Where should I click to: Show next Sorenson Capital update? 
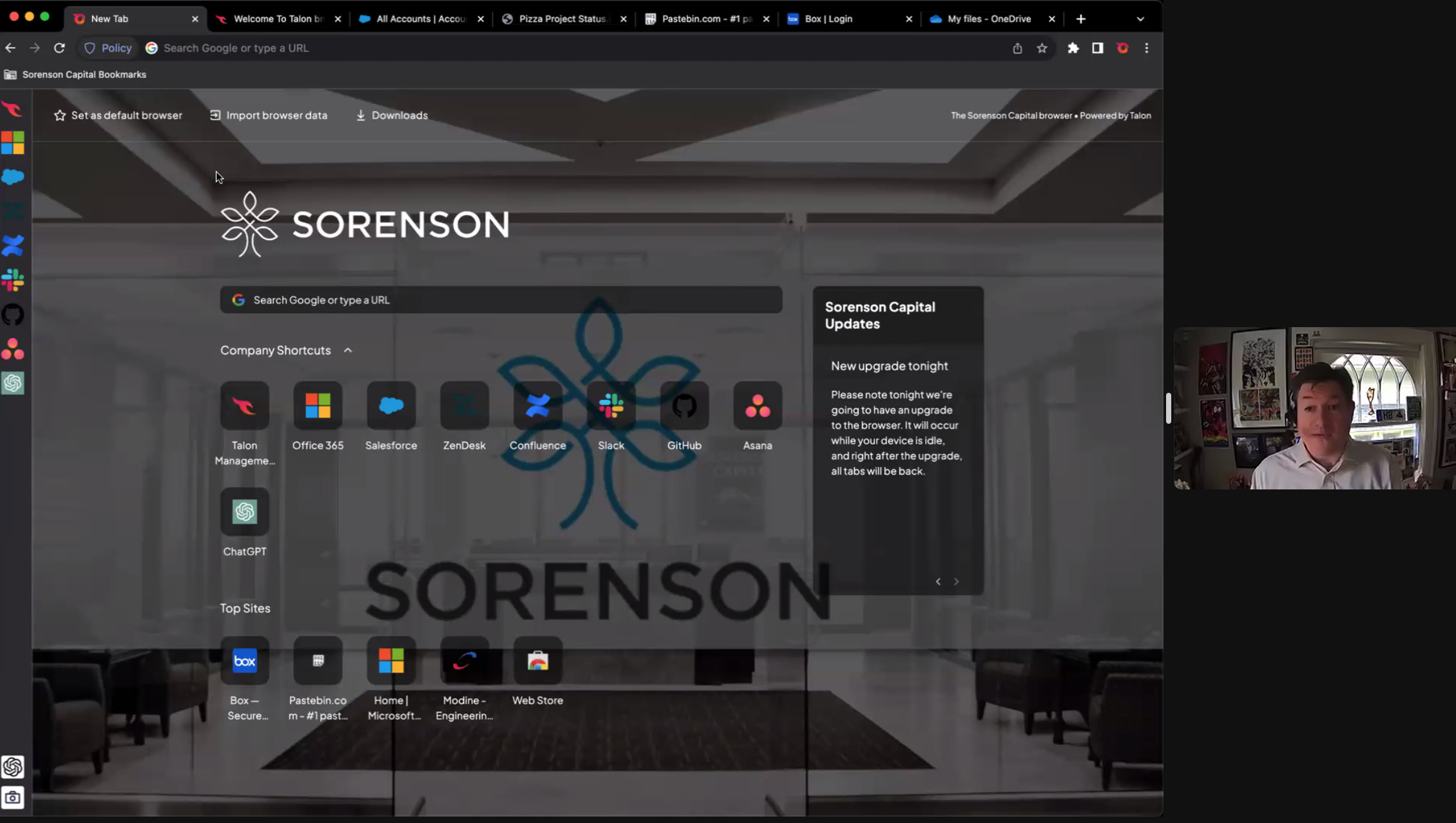coord(956,582)
